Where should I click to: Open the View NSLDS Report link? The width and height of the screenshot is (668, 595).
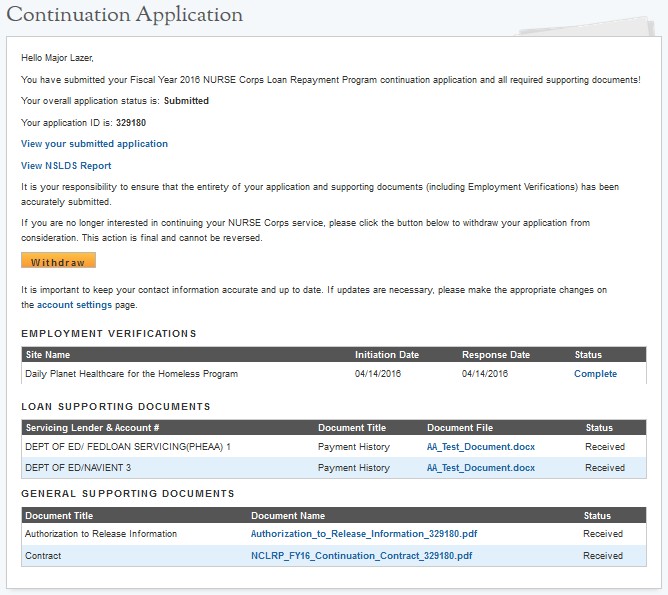coord(66,166)
